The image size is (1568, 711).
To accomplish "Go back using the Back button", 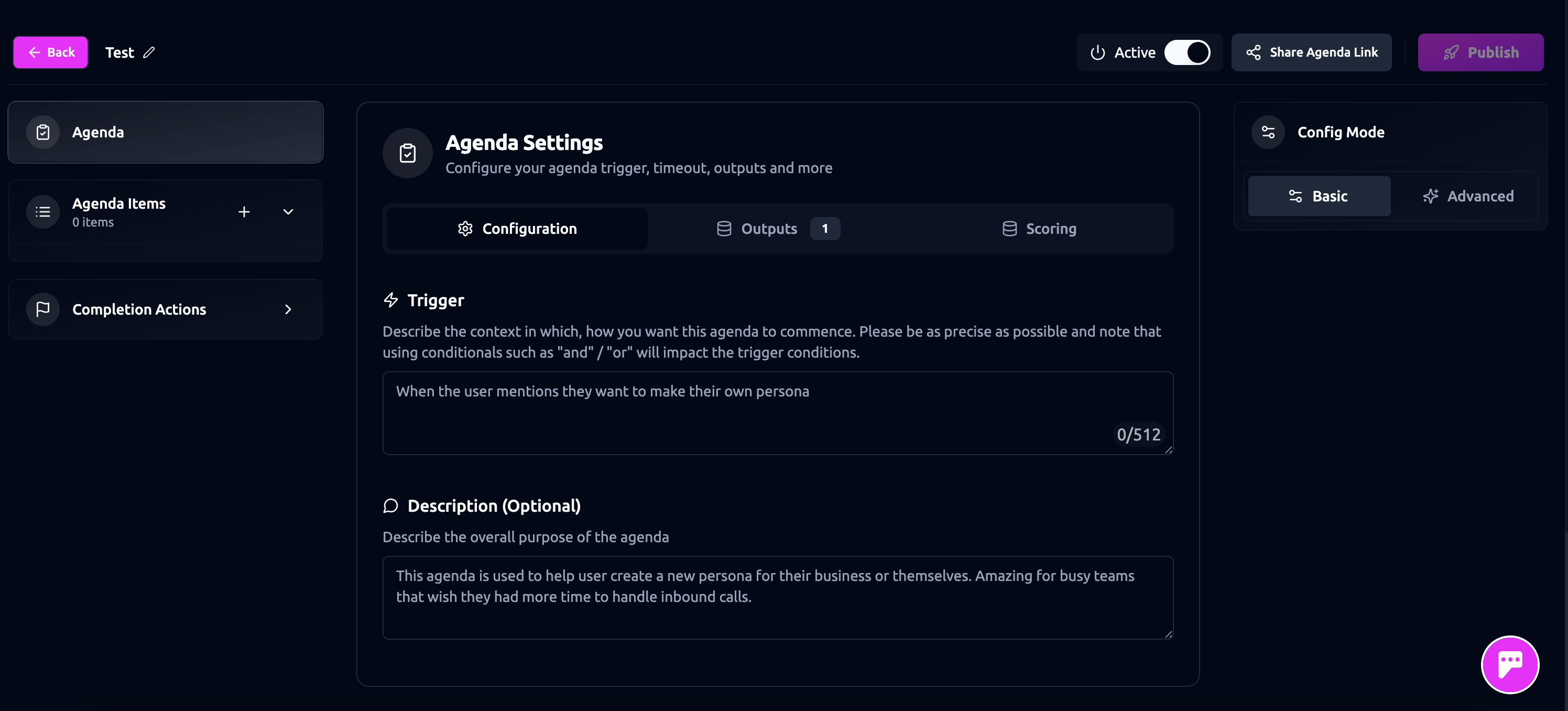I will point(50,52).
